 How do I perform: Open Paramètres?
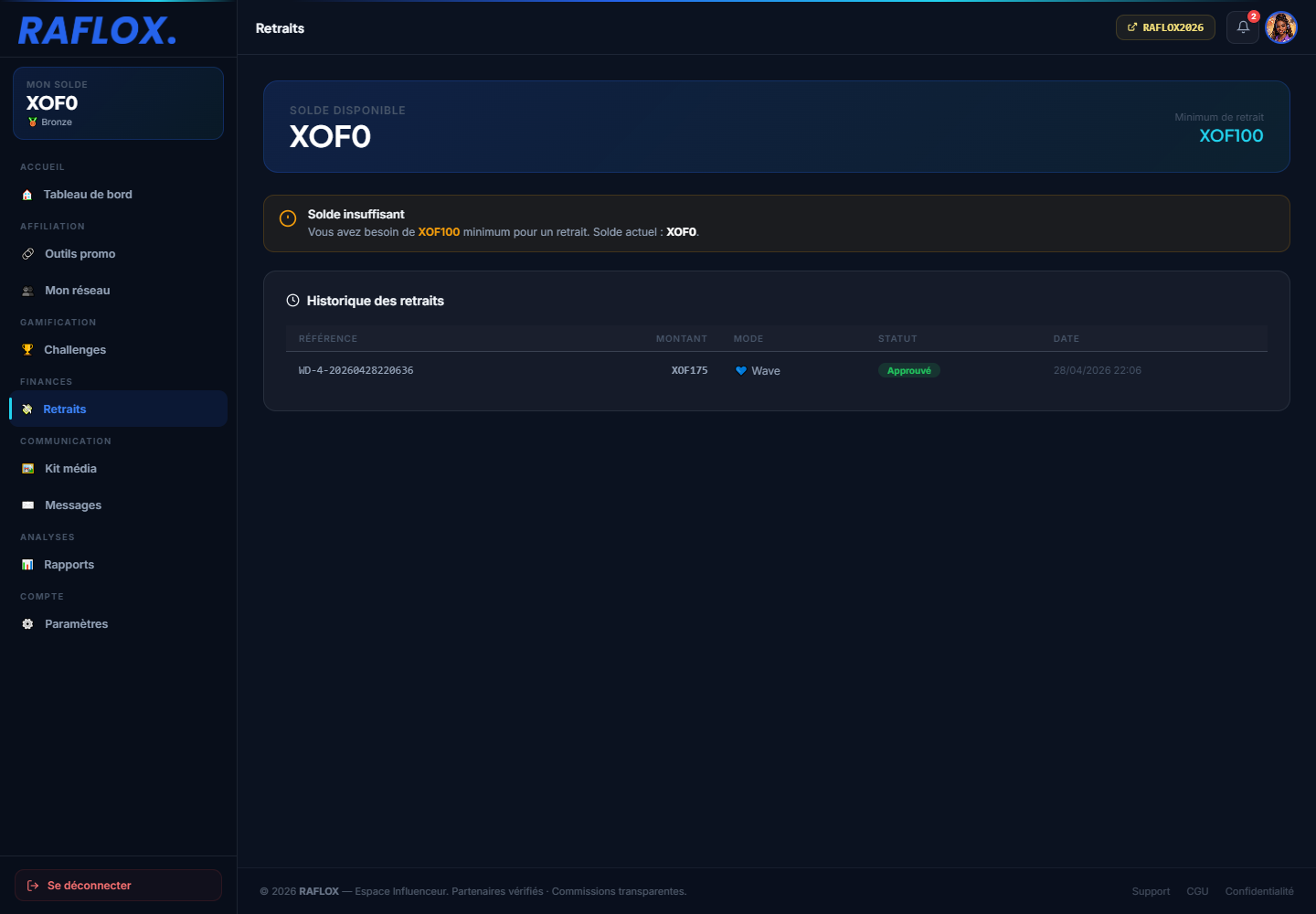[119, 624]
